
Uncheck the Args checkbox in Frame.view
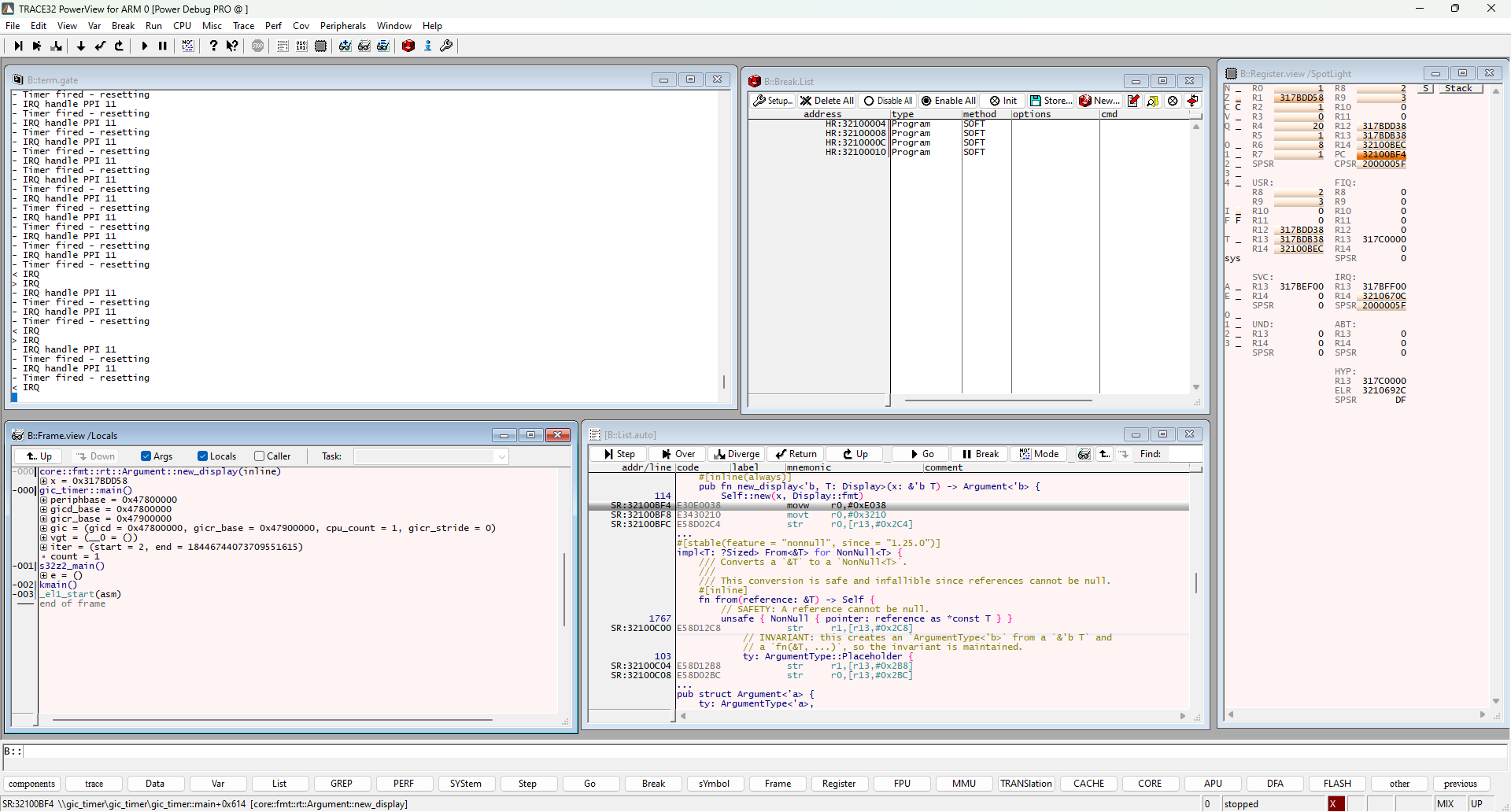[146, 456]
